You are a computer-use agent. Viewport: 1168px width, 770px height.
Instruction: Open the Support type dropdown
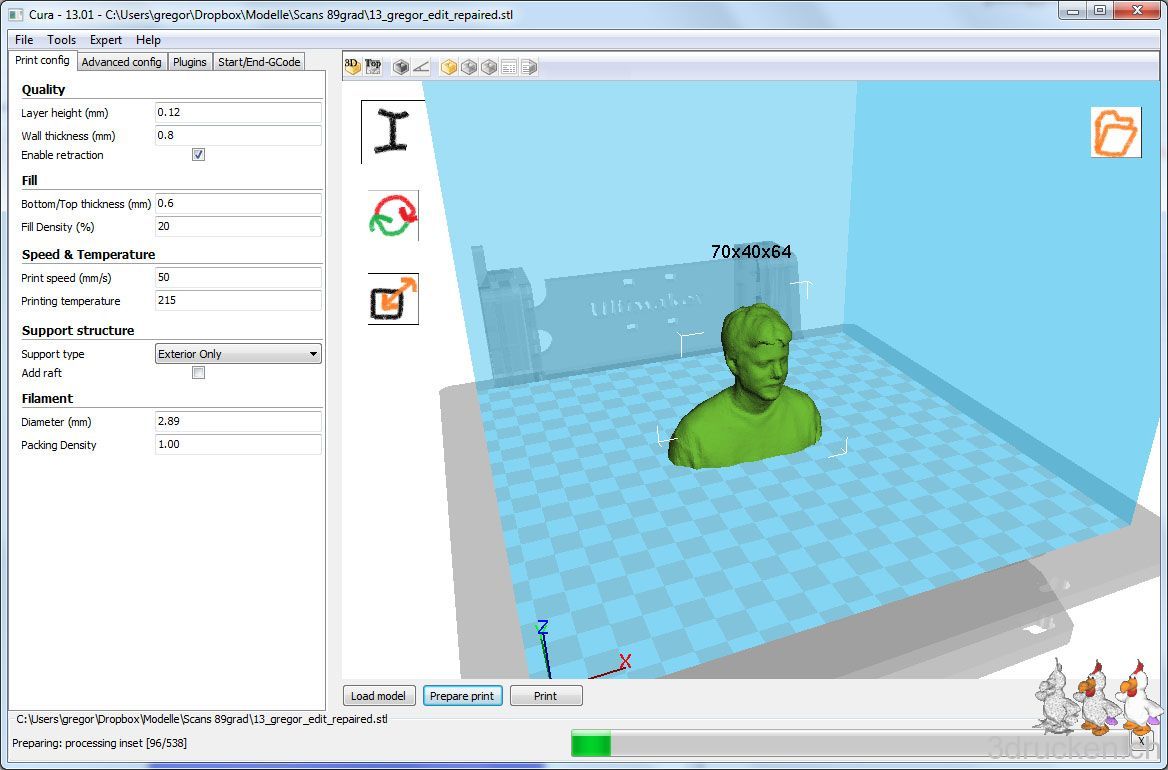coord(238,354)
